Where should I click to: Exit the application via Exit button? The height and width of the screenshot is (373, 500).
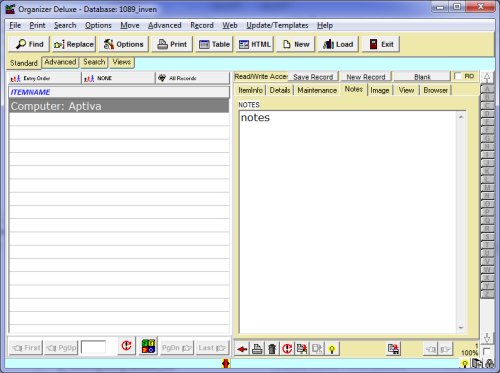(381, 44)
